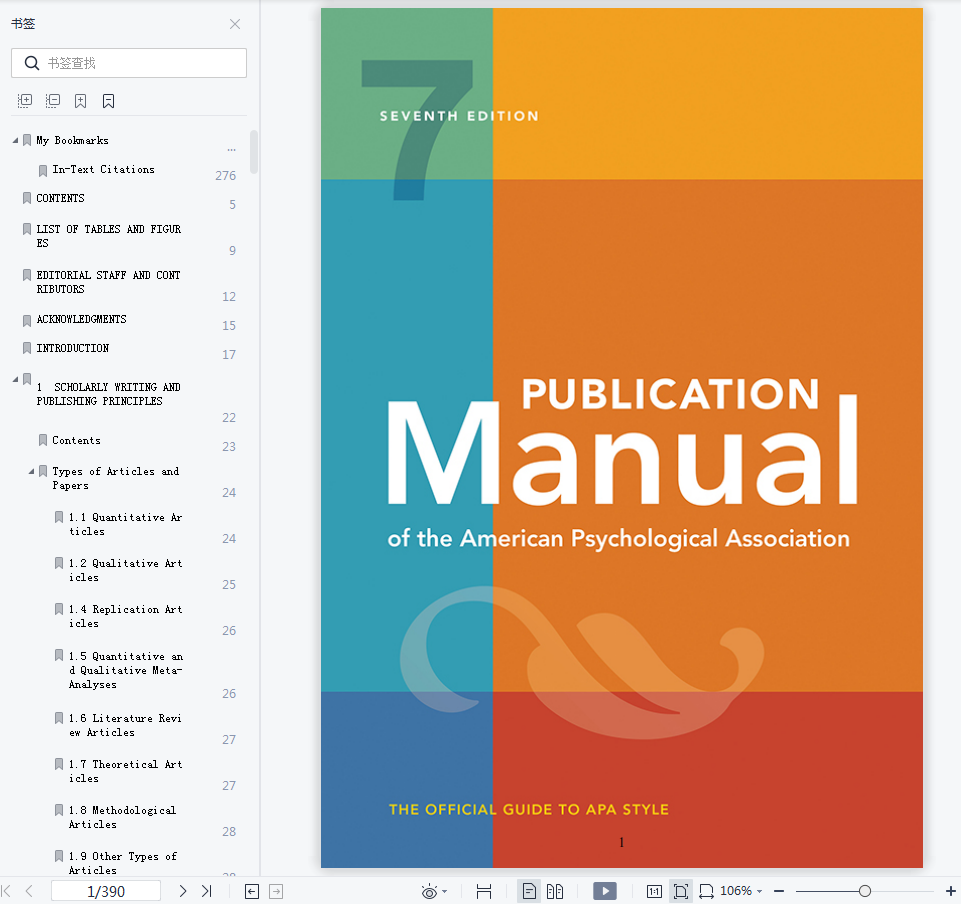
Task: Toggle fit page zoom icon
Action: tap(681, 891)
